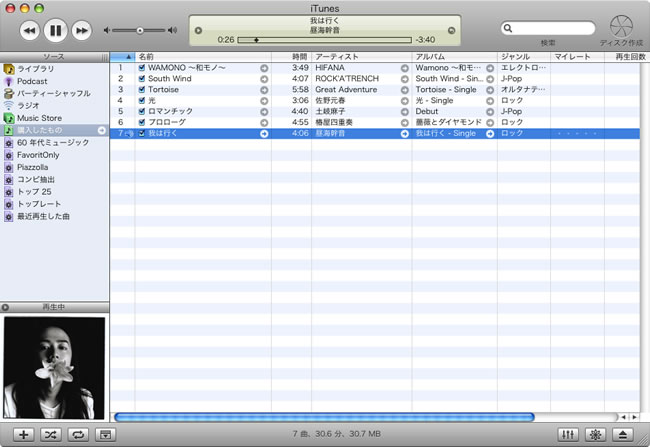
Task: Click store arrow next to Debut album
Action: (490, 112)
